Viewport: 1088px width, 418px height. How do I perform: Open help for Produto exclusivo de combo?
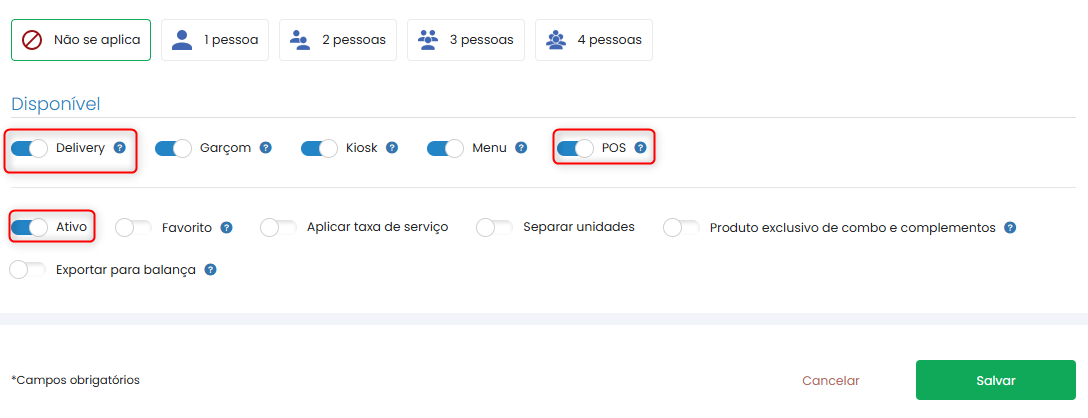point(1010,228)
